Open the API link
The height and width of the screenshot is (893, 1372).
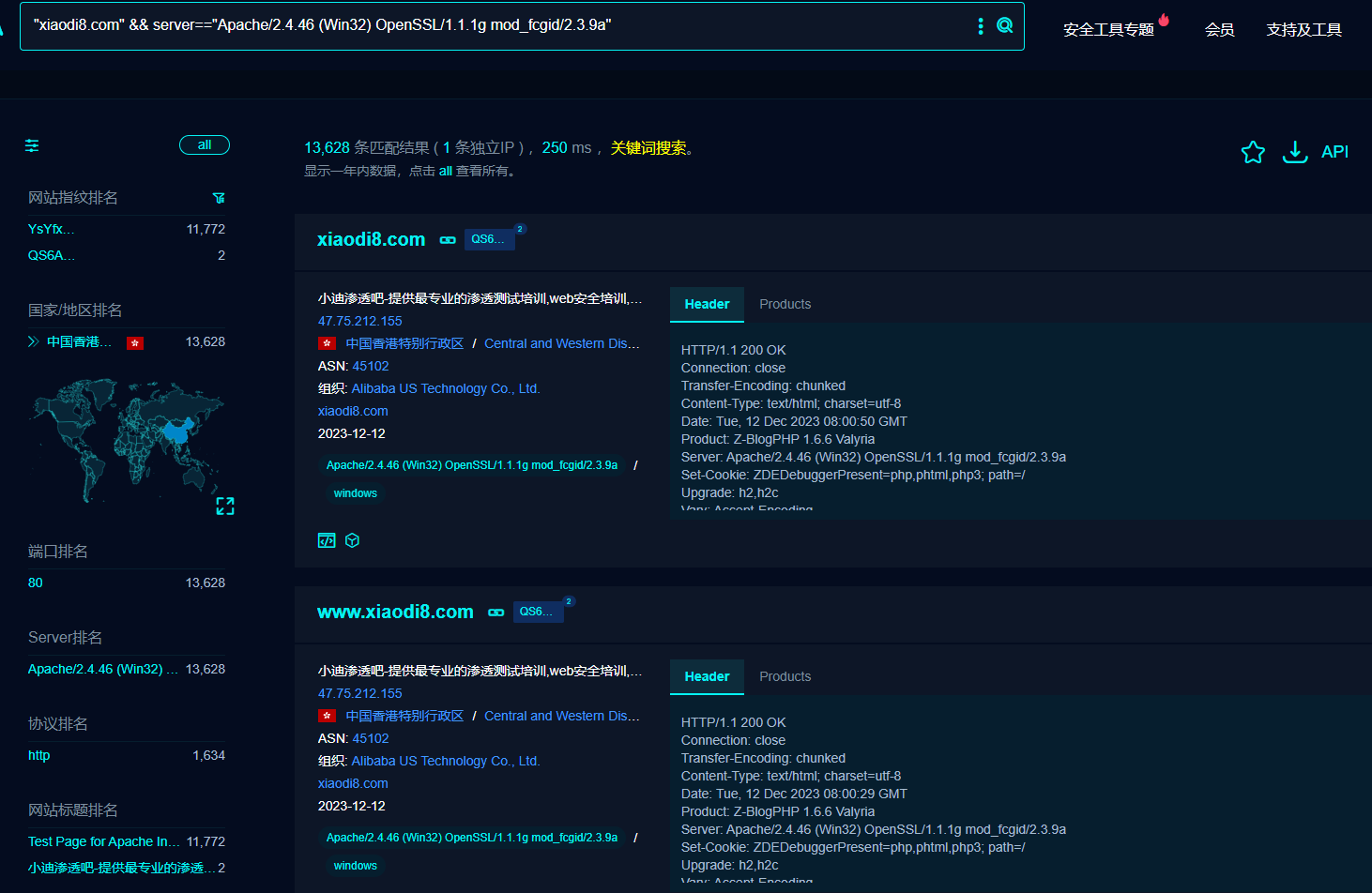(x=1334, y=152)
